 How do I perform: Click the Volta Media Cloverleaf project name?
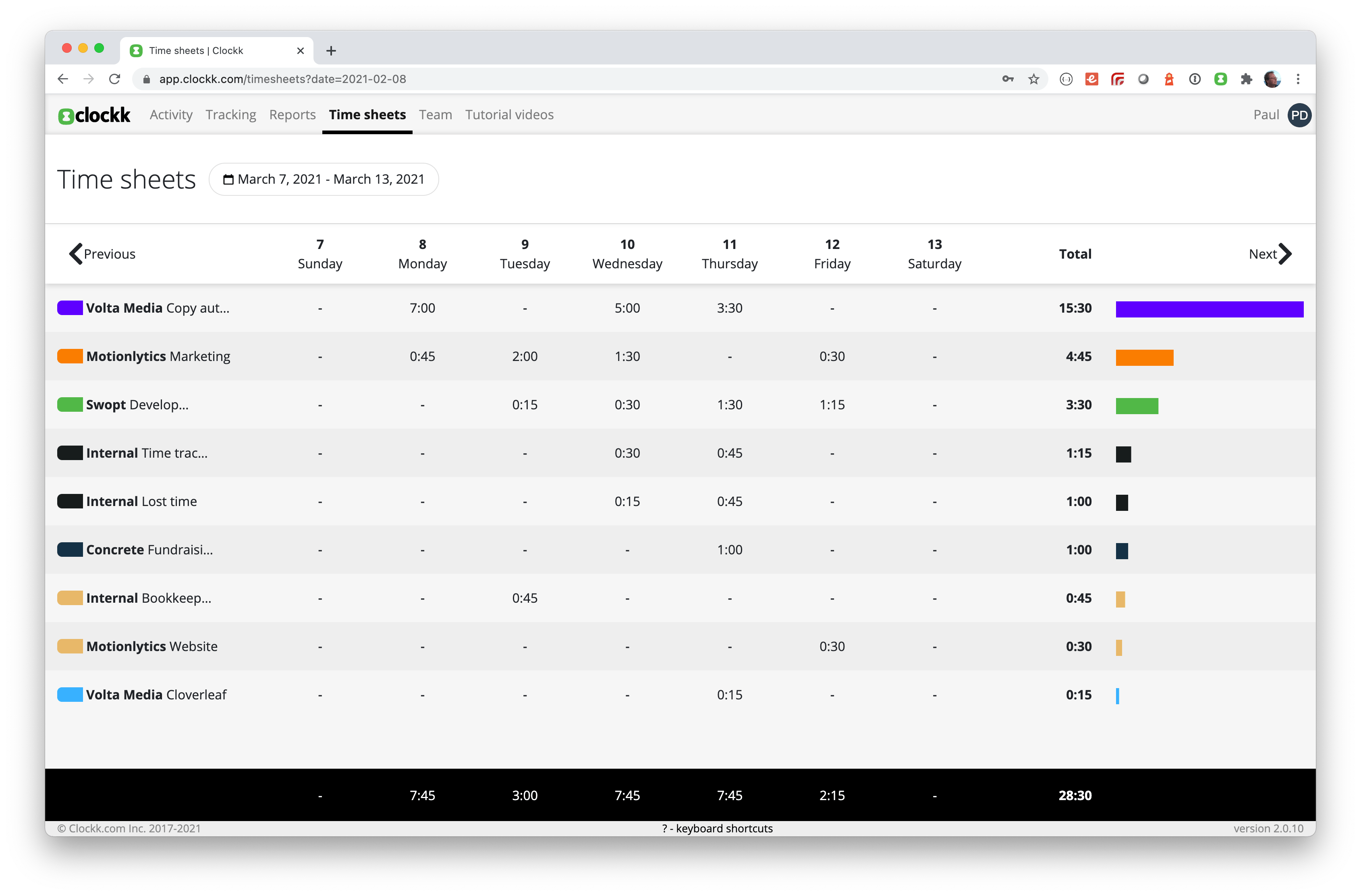[156, 695]
